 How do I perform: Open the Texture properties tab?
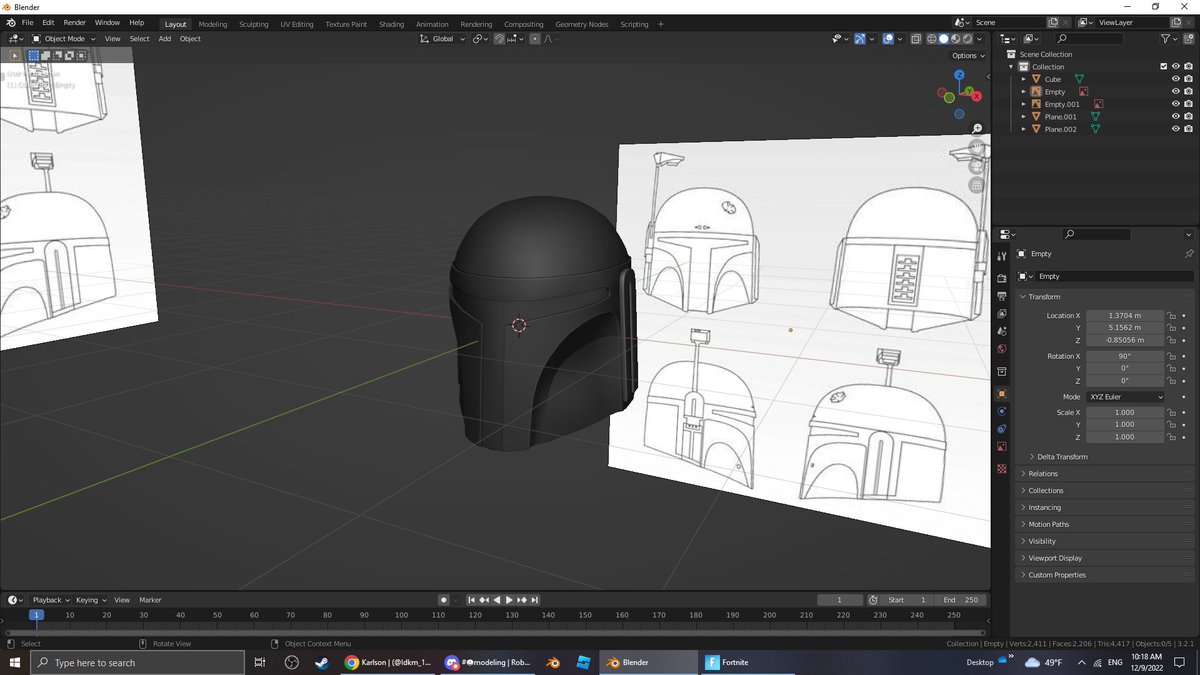pyautogui.click(x=1002, y=468)
